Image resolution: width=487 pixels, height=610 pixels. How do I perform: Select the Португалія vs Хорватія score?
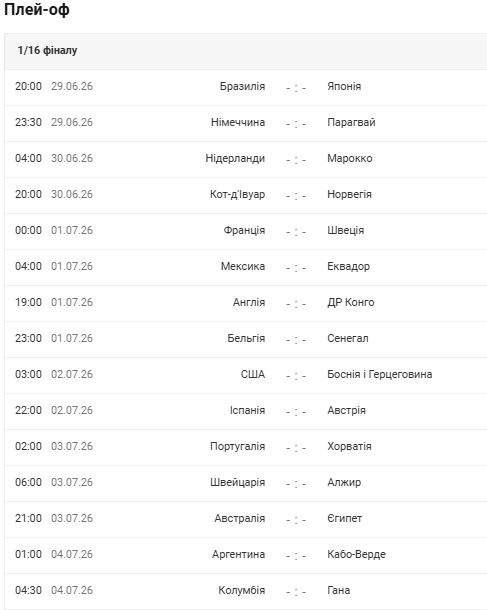[x=296, y=447]
